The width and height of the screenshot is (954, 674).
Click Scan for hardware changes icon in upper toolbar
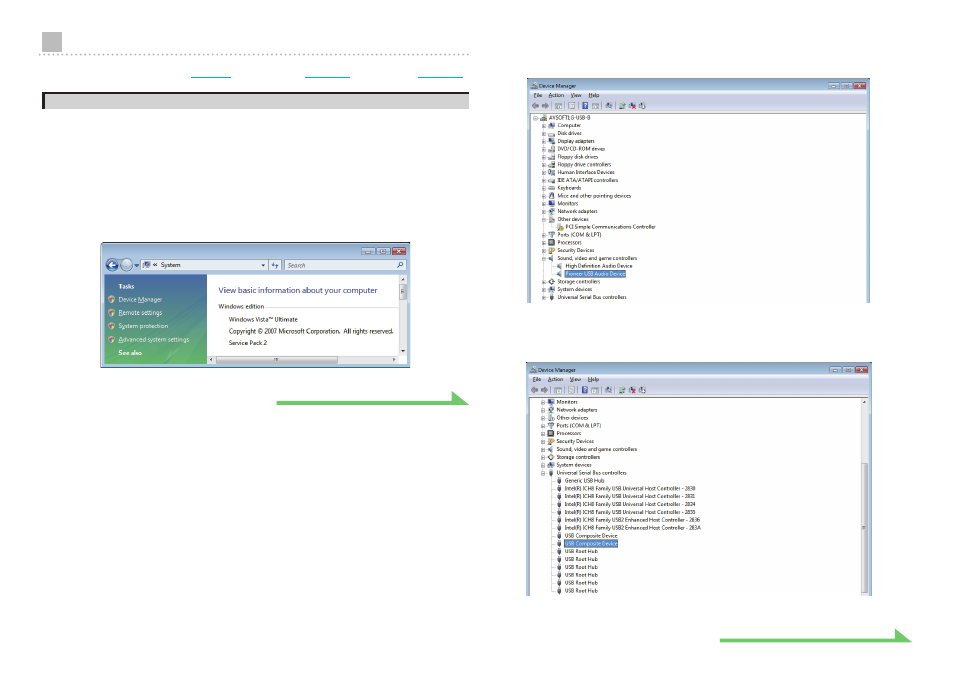tap(608, 105)
